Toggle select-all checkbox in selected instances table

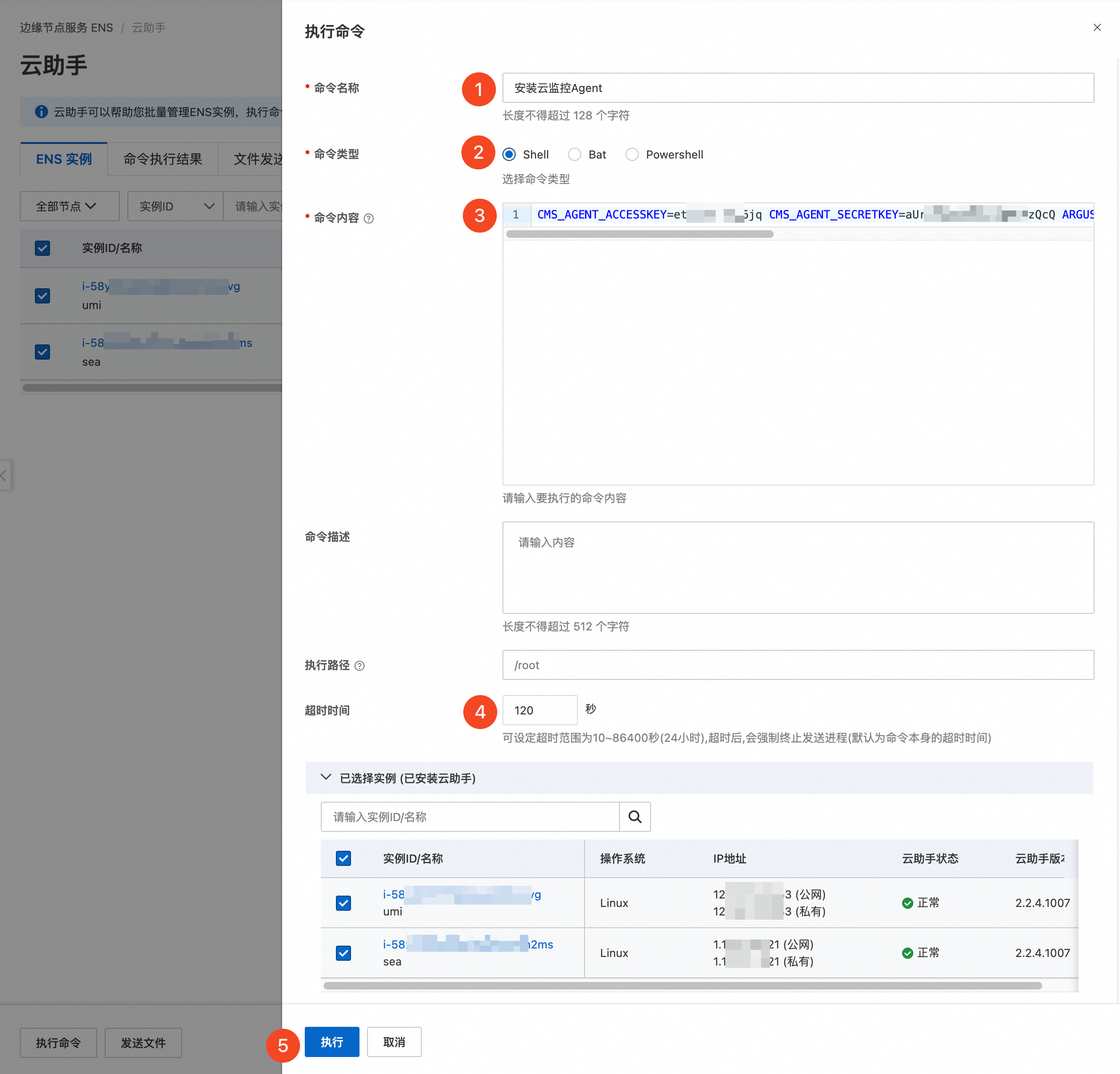pyautogui.click(x=343, y=858)
